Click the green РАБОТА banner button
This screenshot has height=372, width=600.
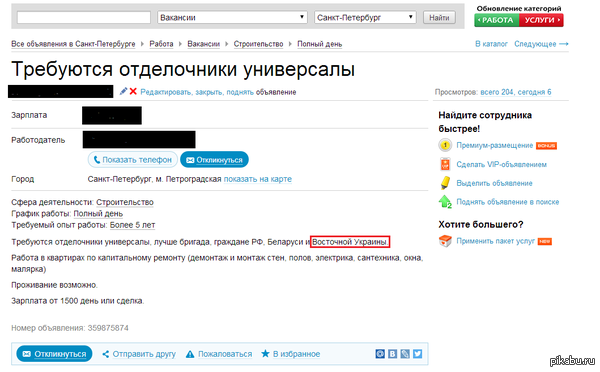[x=497, y=20]
